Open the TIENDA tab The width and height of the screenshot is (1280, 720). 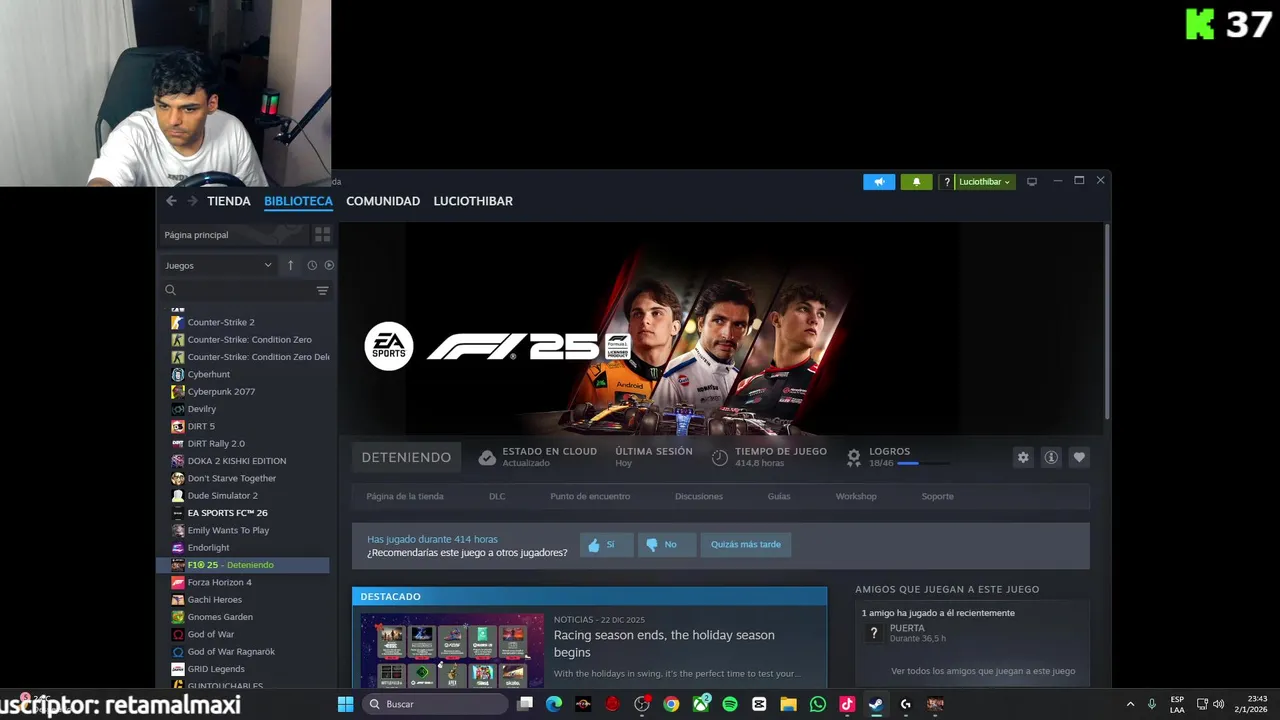[x=229, y=201]
